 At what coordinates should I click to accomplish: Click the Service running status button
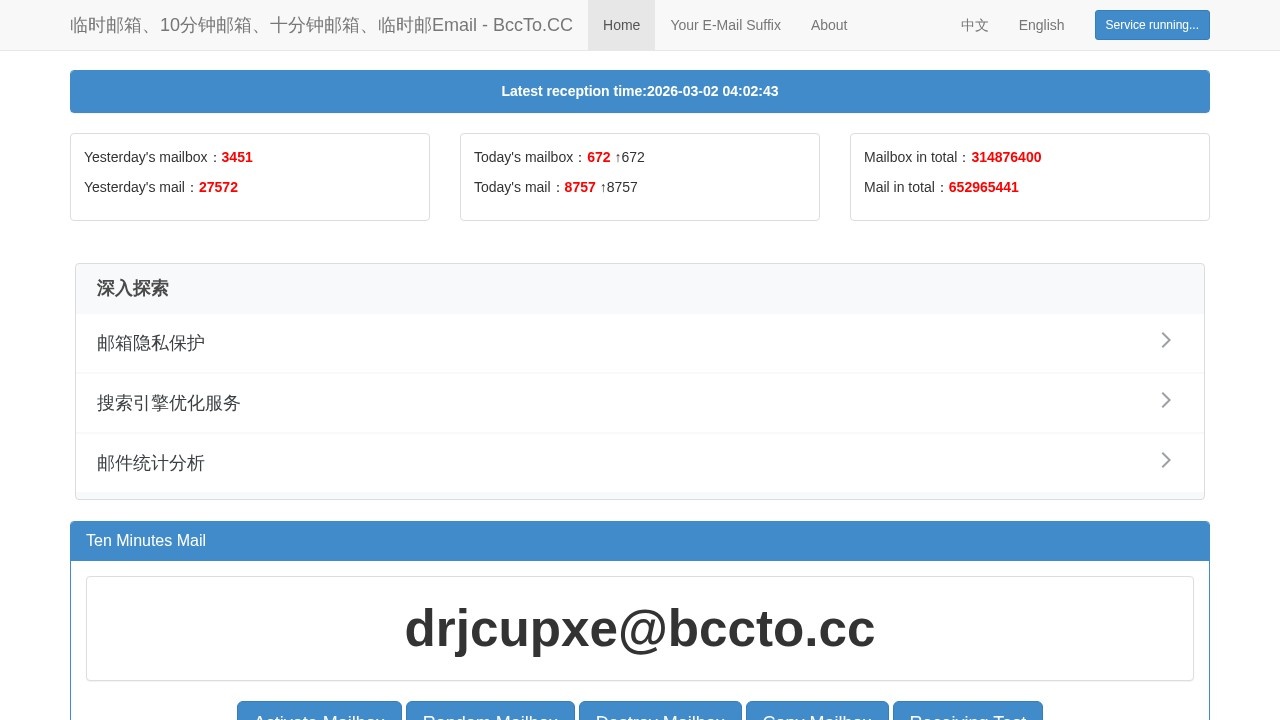pyautogui.click(x=1151, y=25)
